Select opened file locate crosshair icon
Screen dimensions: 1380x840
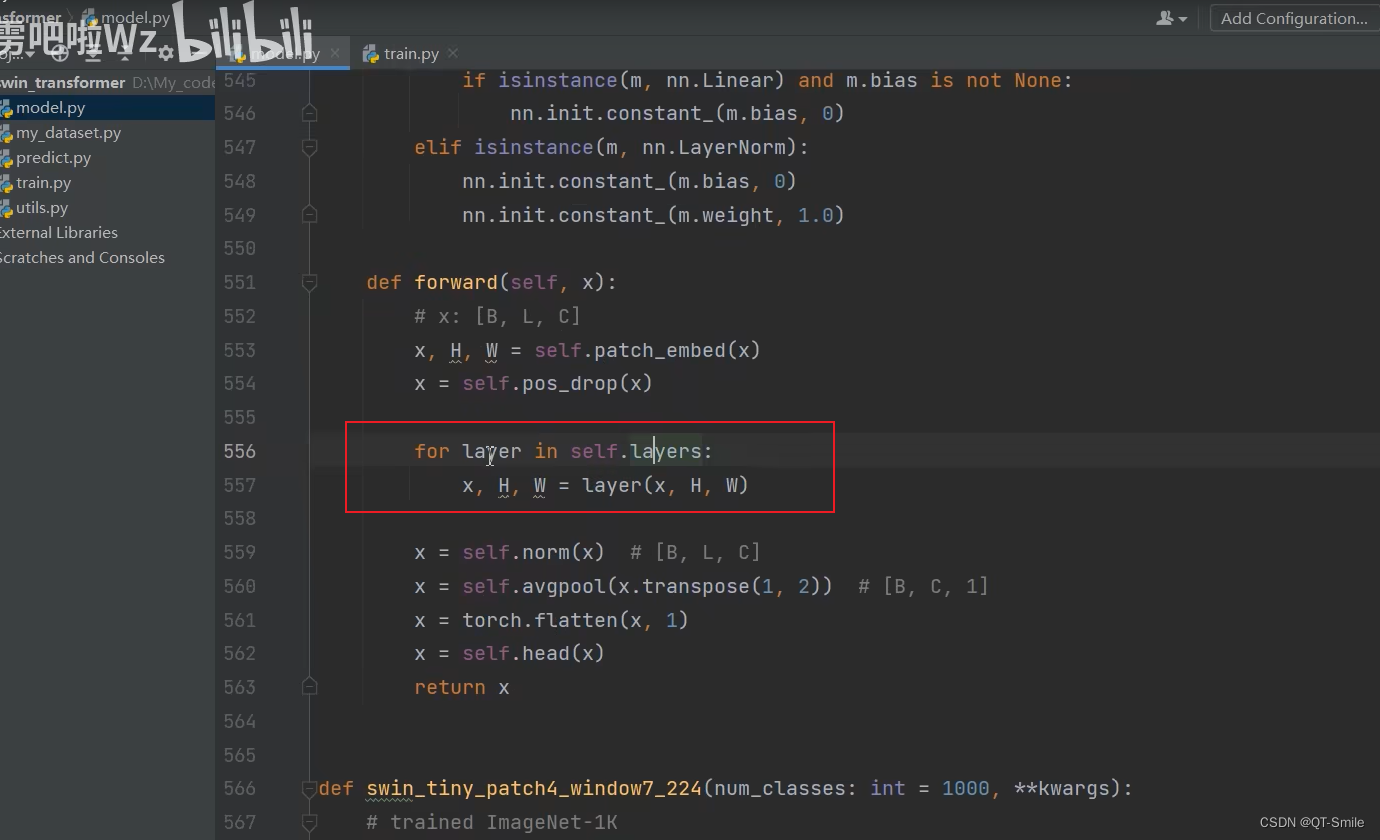tap(60, 53)
